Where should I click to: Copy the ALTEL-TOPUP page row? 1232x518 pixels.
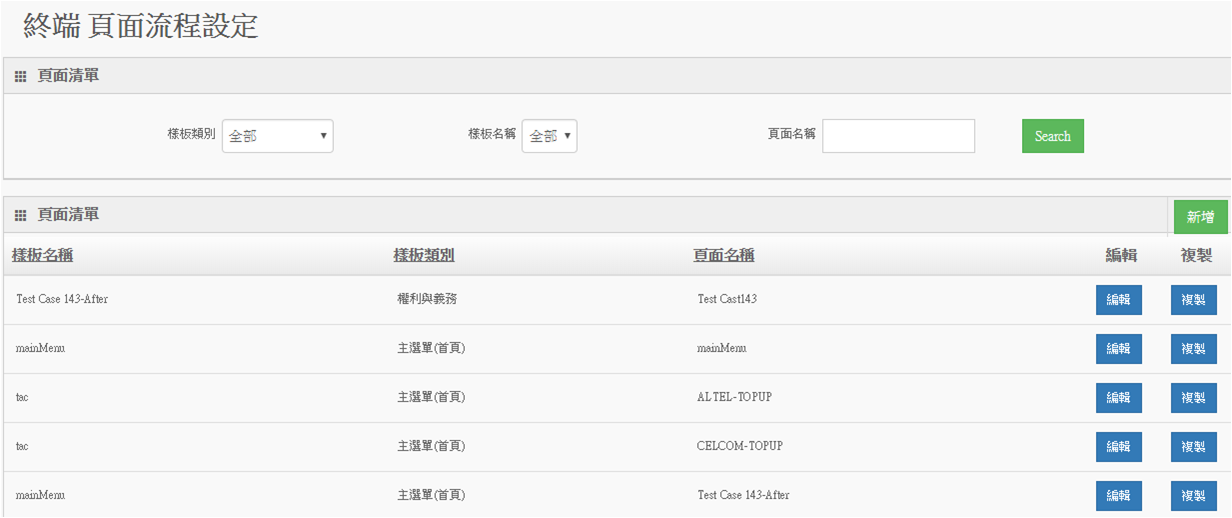point(1194,397)
